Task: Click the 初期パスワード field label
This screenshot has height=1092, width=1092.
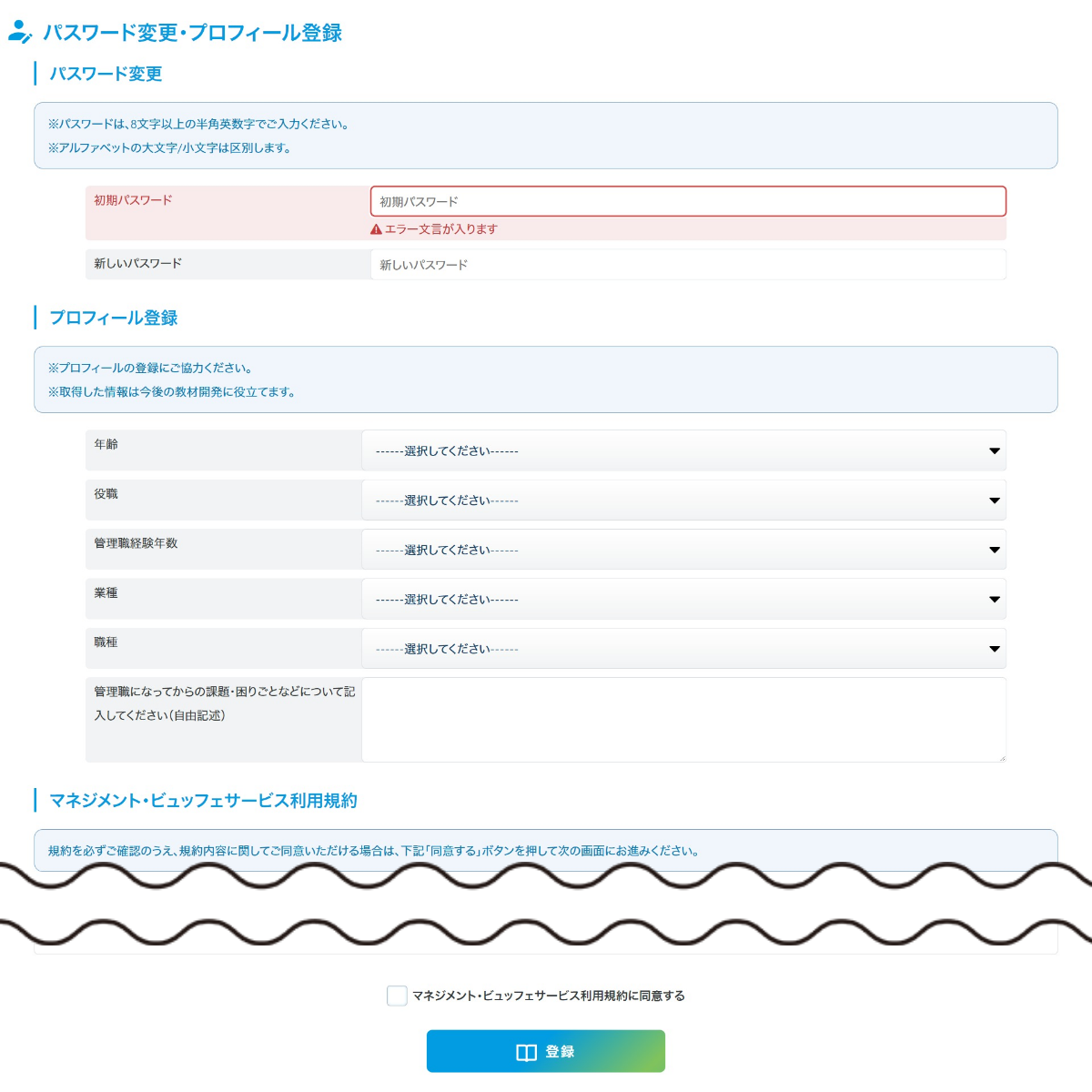Action: tap(133, 200)
